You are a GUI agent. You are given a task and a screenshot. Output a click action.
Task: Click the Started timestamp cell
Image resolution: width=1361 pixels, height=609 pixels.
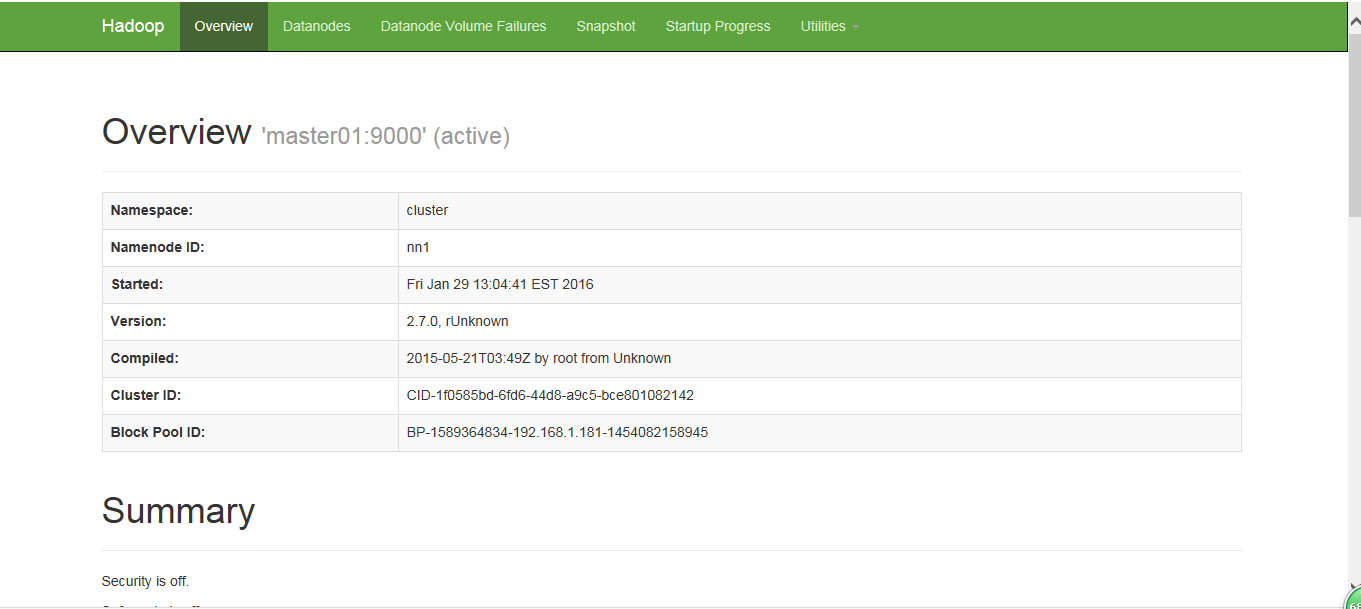(500, 284)
